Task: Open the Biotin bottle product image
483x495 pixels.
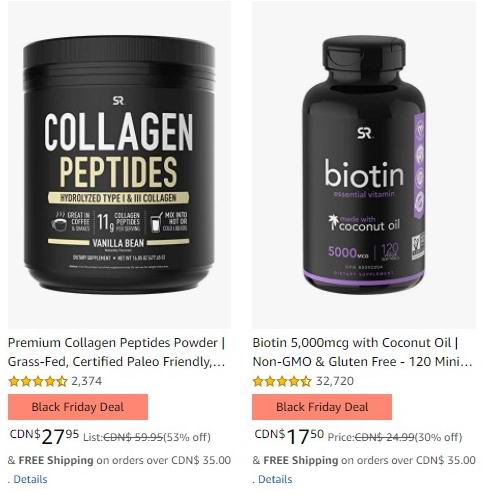Action: click(x=364, y=165)
